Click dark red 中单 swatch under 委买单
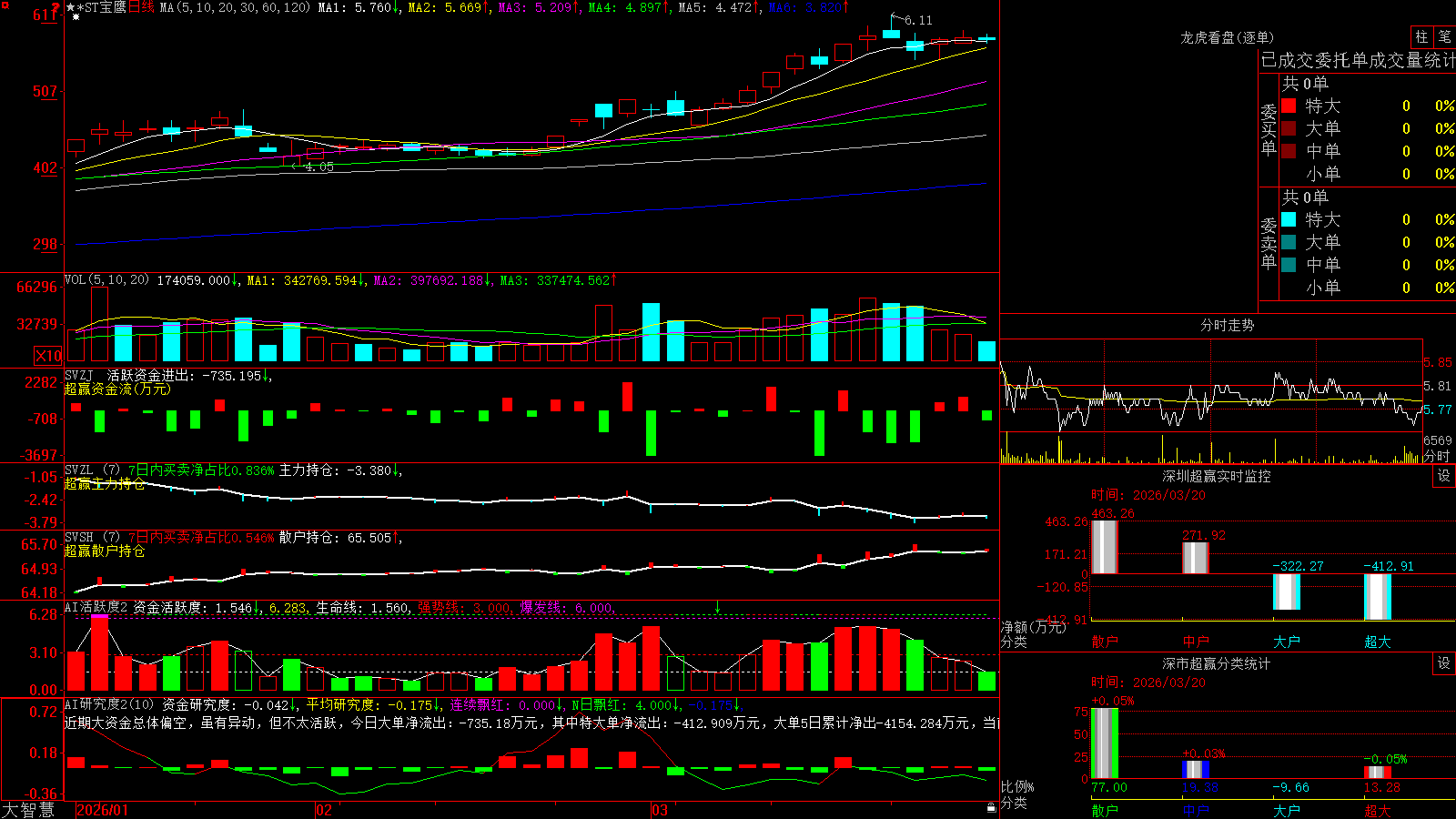This screenshot has height=819, width=1456. tap(1289, 151)
